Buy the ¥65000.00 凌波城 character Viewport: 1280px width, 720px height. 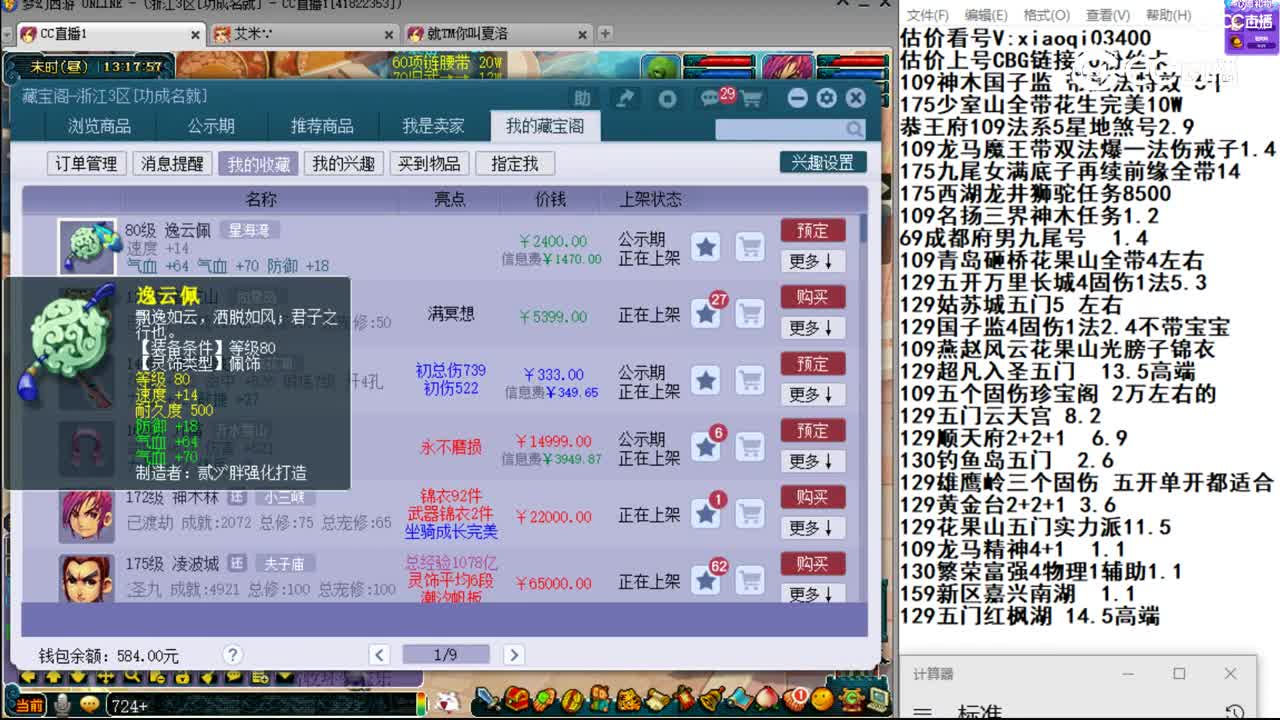point(813,564)
